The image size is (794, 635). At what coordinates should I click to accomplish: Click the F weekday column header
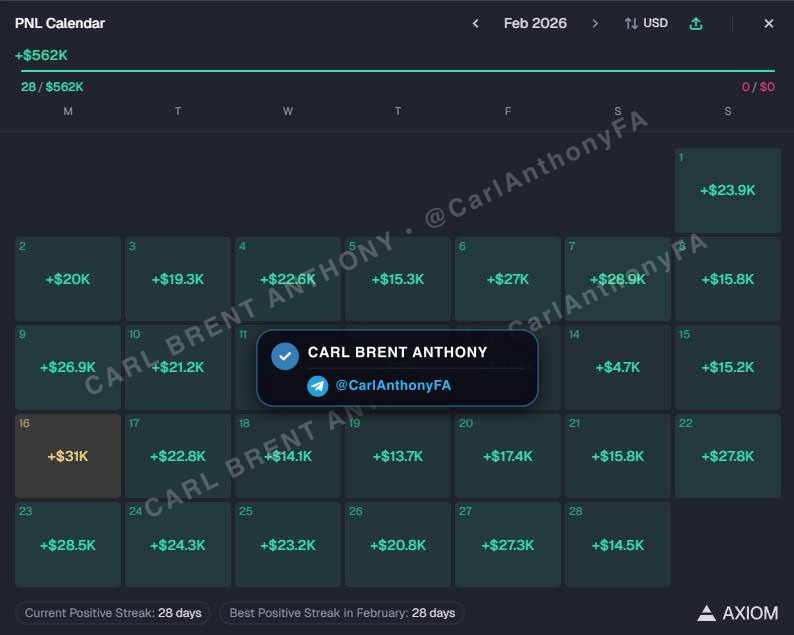(x=507, y=111)
